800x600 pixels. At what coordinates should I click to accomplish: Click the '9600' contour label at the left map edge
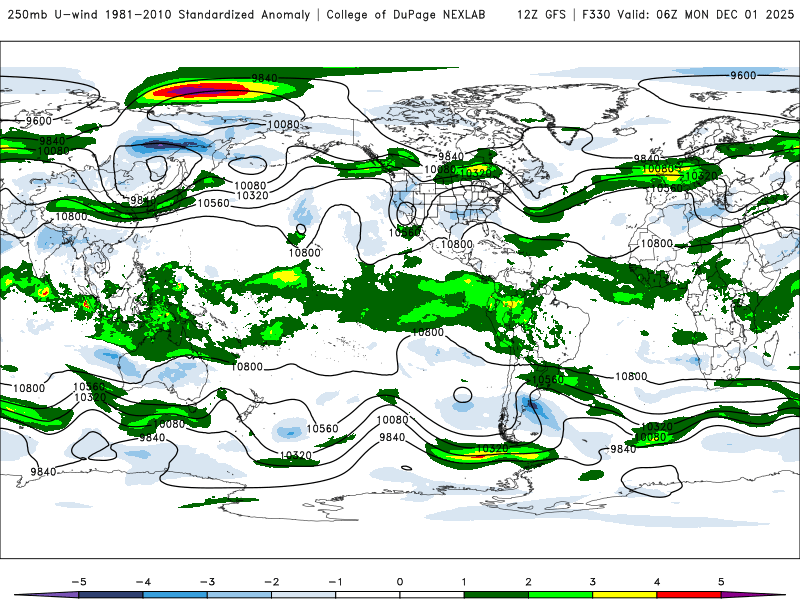(x=39, y=121)
